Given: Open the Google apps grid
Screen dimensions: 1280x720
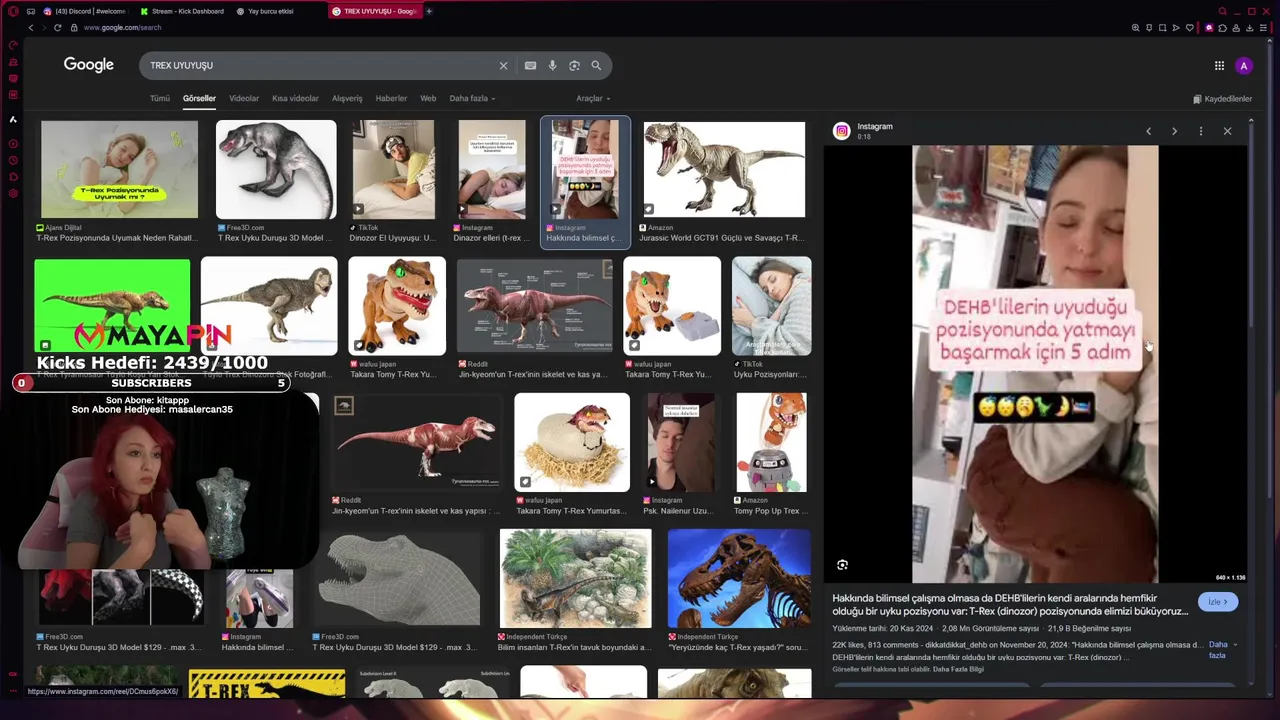Looking at the screenshot, I should (x=1219, y=66).
